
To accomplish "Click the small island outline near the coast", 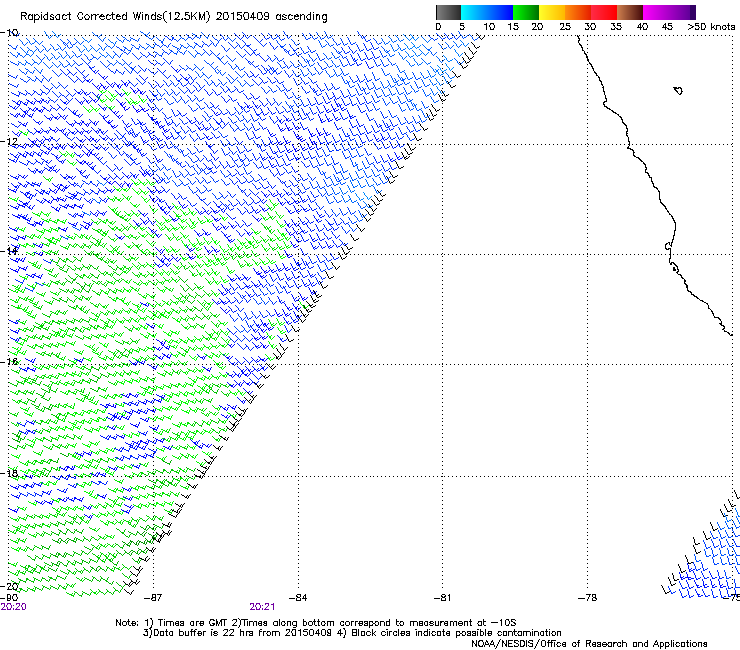I will 678,91.
